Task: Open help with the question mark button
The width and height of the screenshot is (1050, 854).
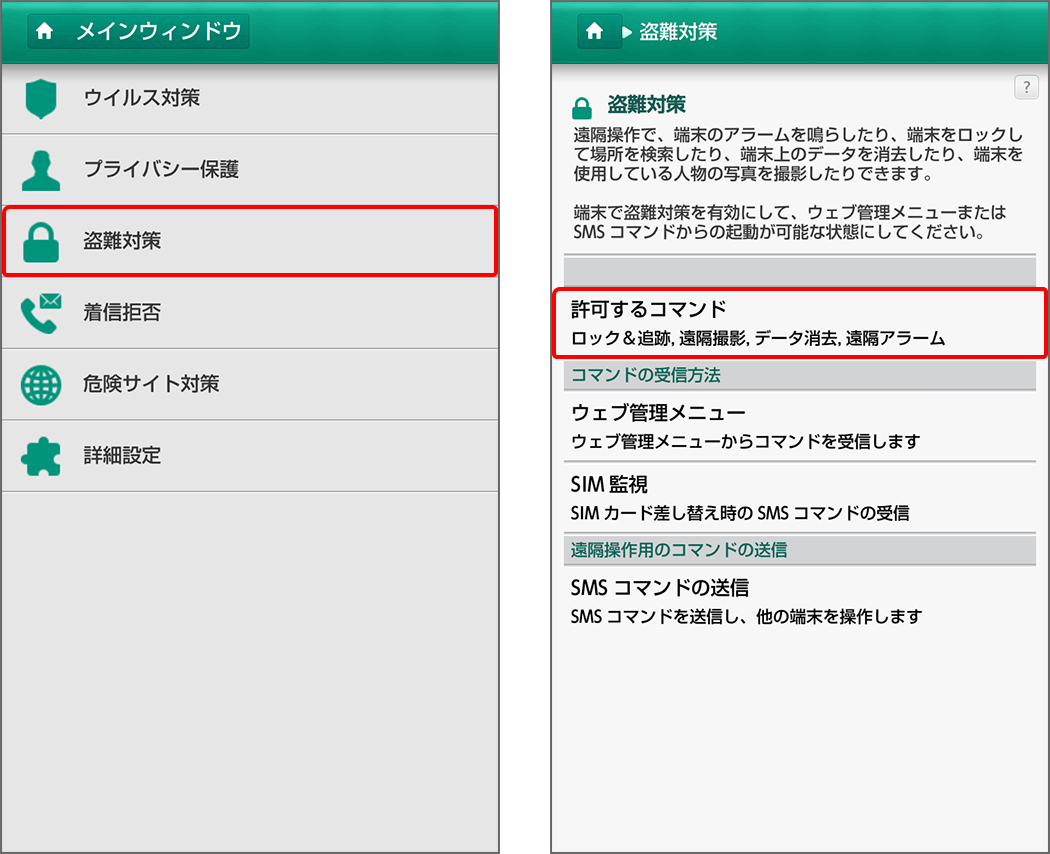Action: [1026, 87]
